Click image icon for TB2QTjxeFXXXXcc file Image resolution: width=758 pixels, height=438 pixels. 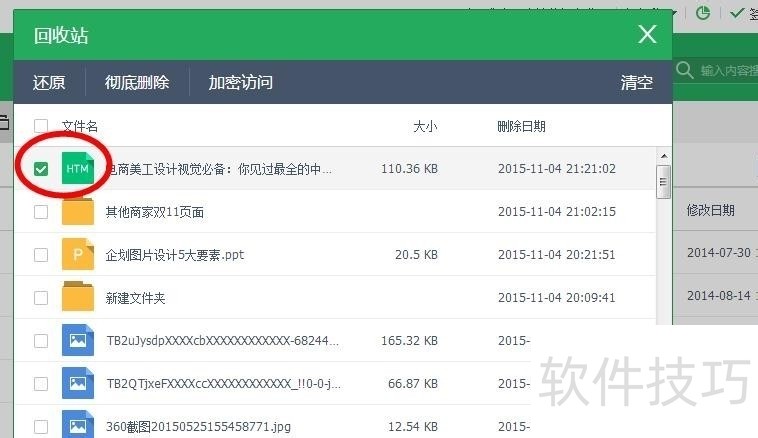[78, 384]
